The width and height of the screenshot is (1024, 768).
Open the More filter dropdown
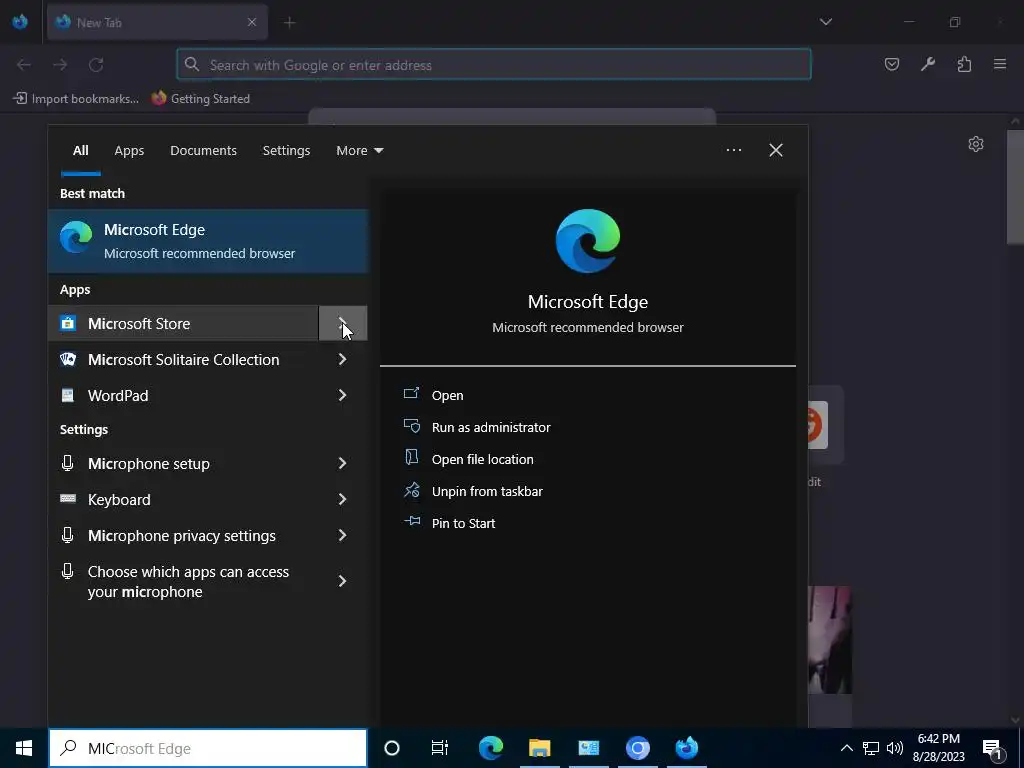(360, 150)
